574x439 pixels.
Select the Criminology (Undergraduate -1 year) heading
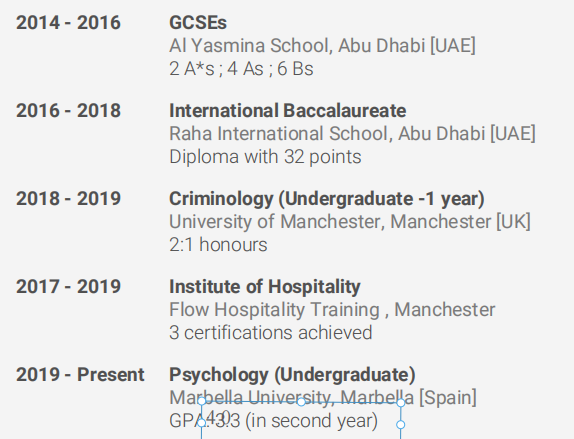click(327, 199)
